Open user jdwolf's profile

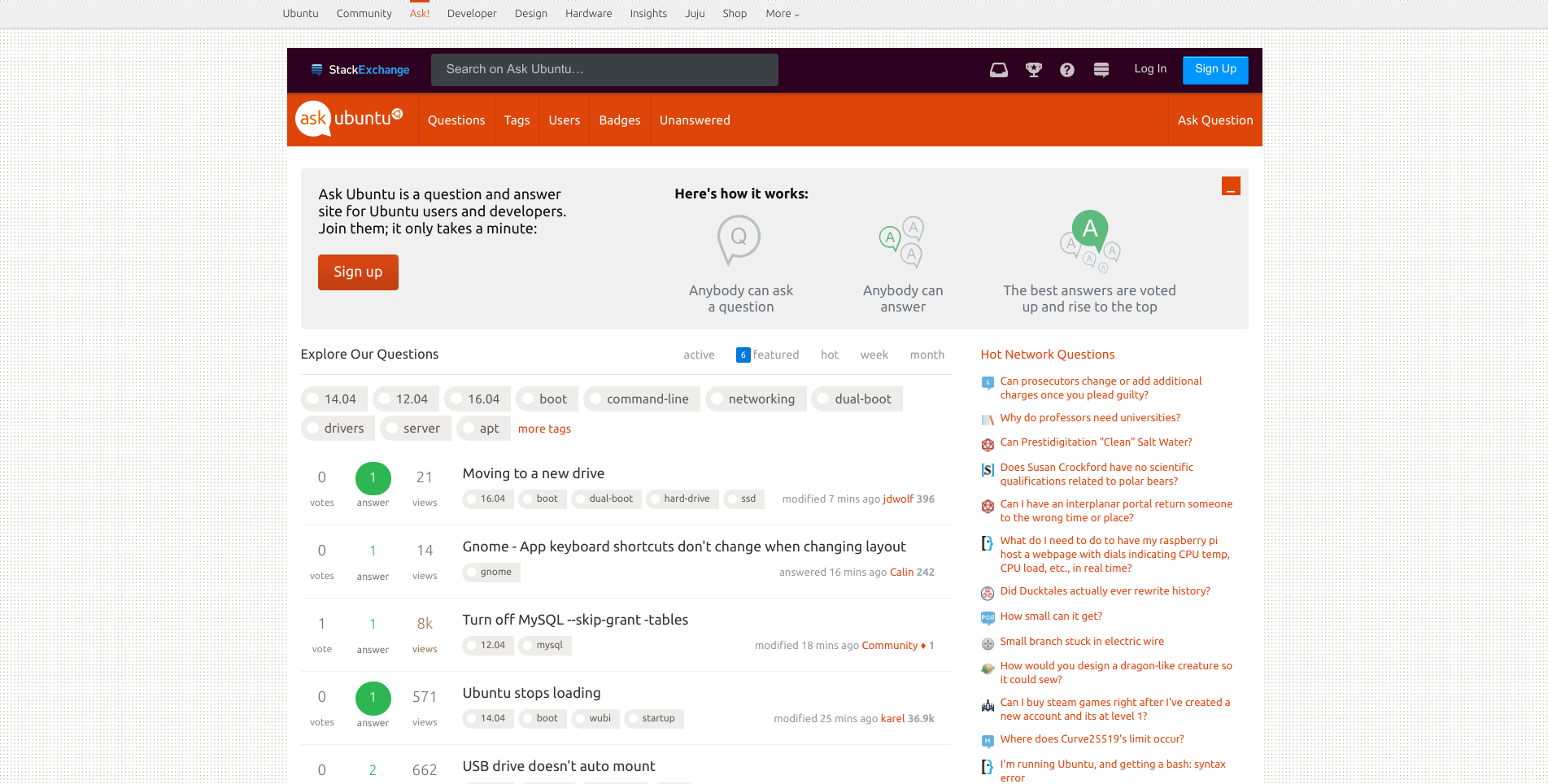pos(898,499)
